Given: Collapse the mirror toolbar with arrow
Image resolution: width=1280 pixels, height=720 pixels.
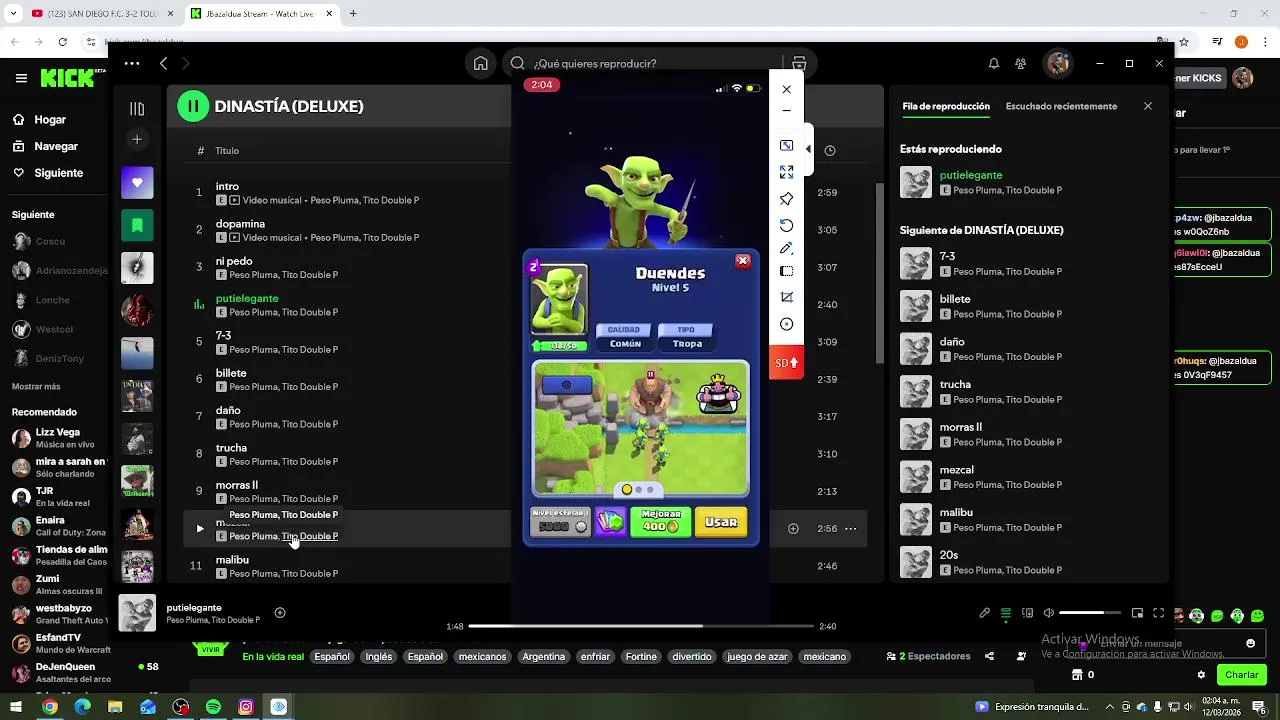Looking at the screenshot, I should 808,149.
